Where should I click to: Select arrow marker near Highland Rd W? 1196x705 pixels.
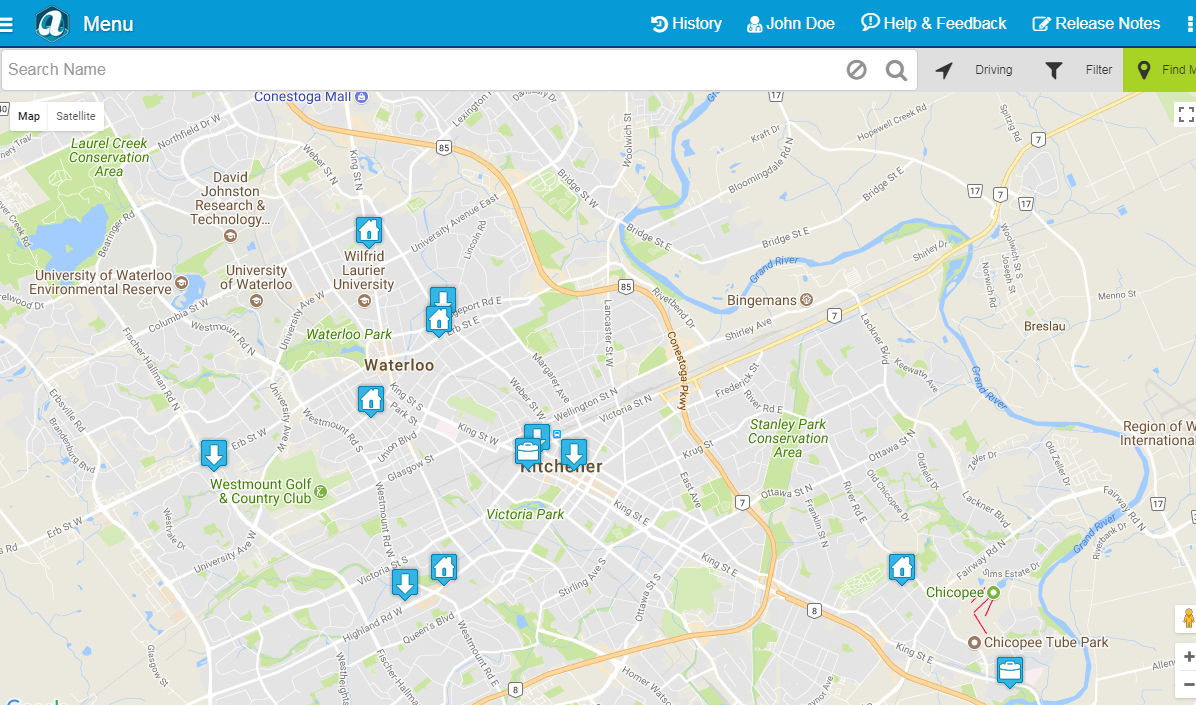405,584
